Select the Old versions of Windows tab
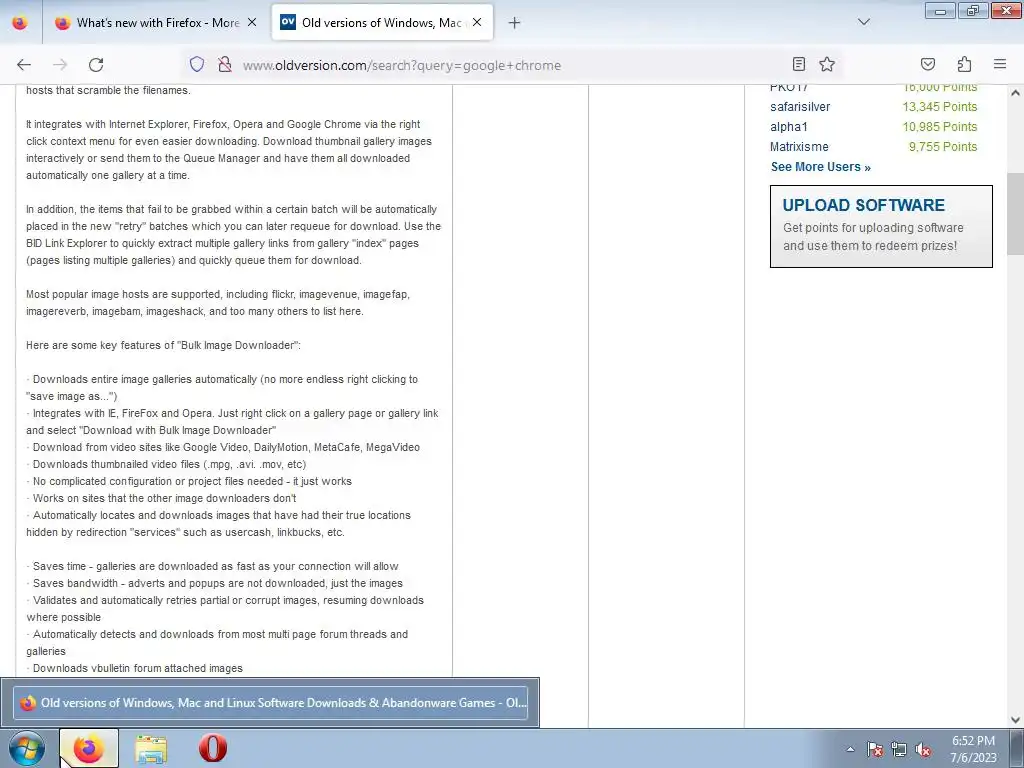 click(382, 22)
